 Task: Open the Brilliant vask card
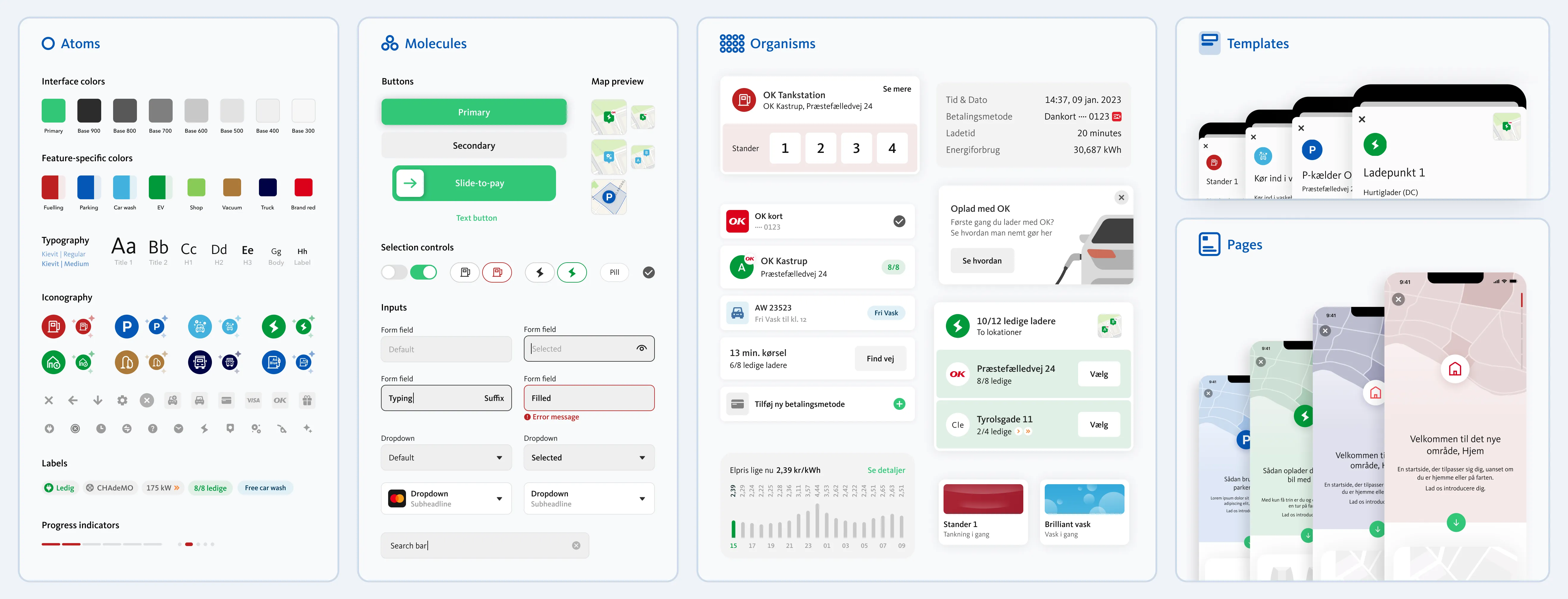click(1084, 512)
